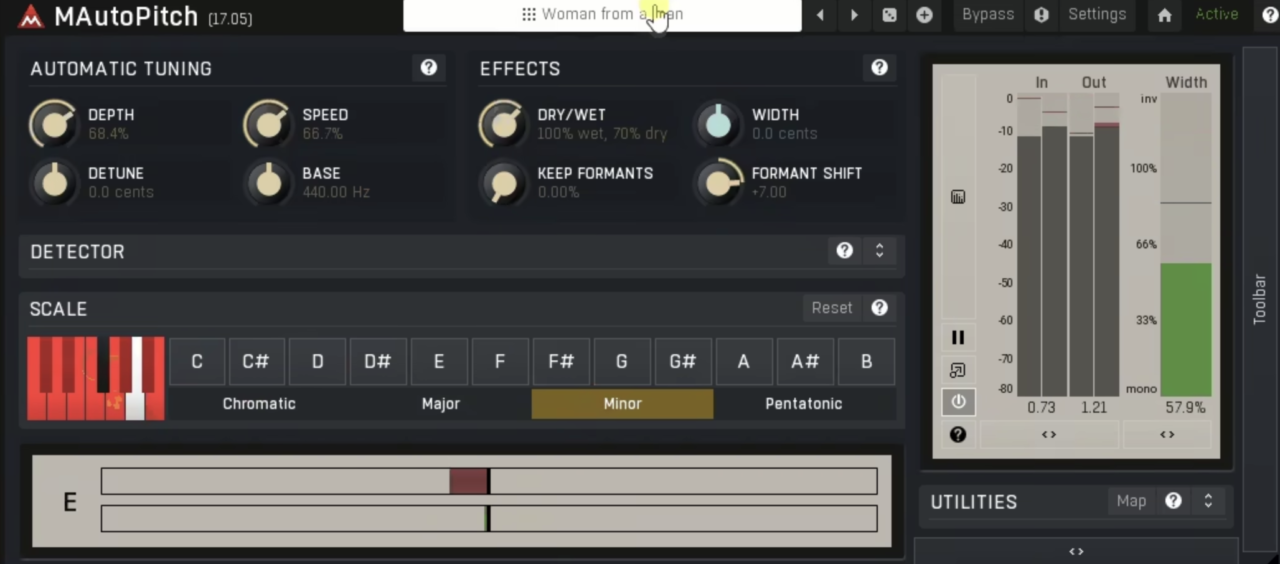Screen dimensions: 1280x564
Task: Click the FORMANT SHIFT knob
Action: (718, 182)
